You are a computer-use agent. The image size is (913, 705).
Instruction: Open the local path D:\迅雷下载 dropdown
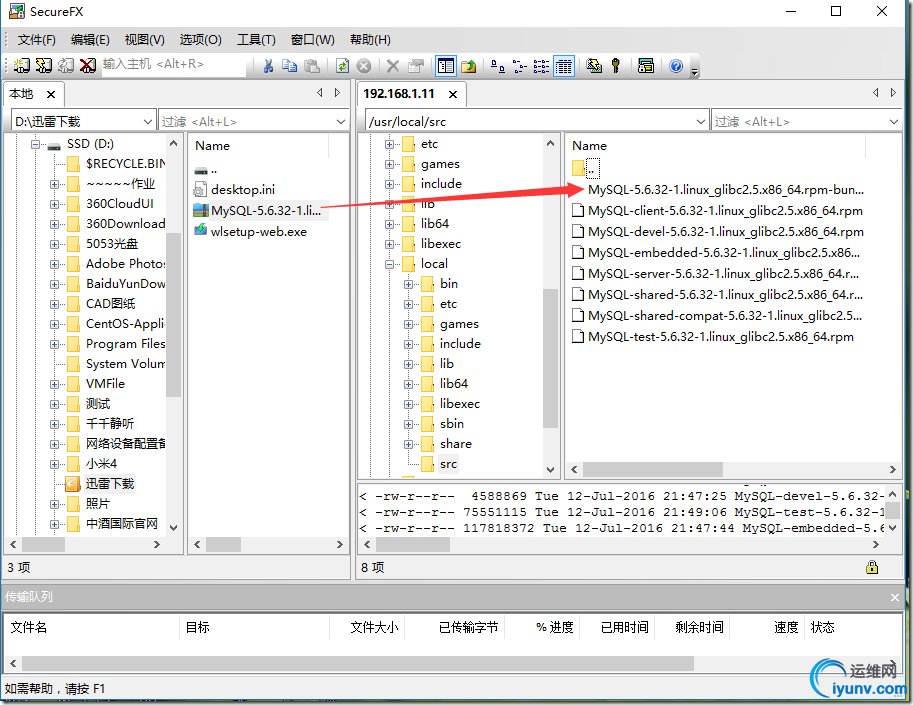tap(147, 122)
